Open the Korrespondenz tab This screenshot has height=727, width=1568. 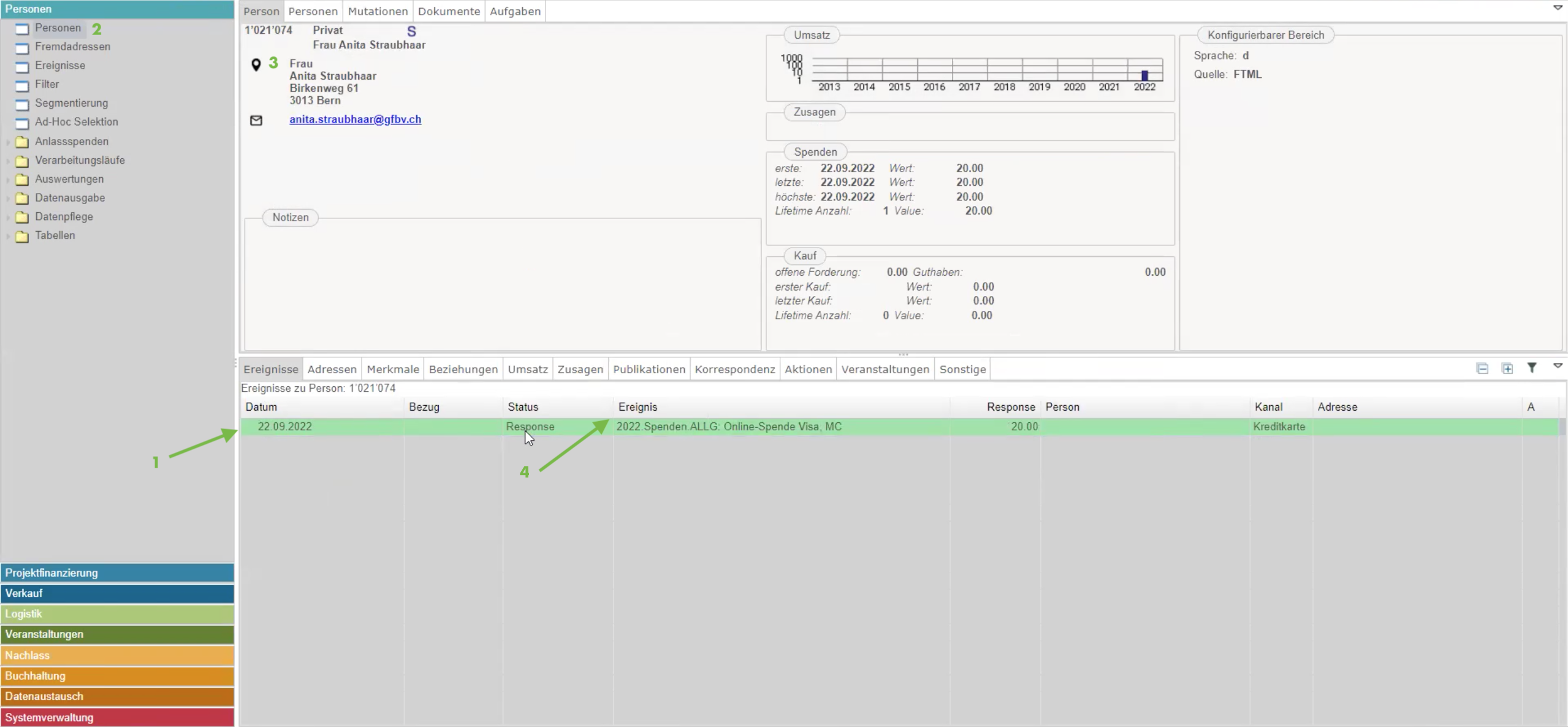pos(734,369)
